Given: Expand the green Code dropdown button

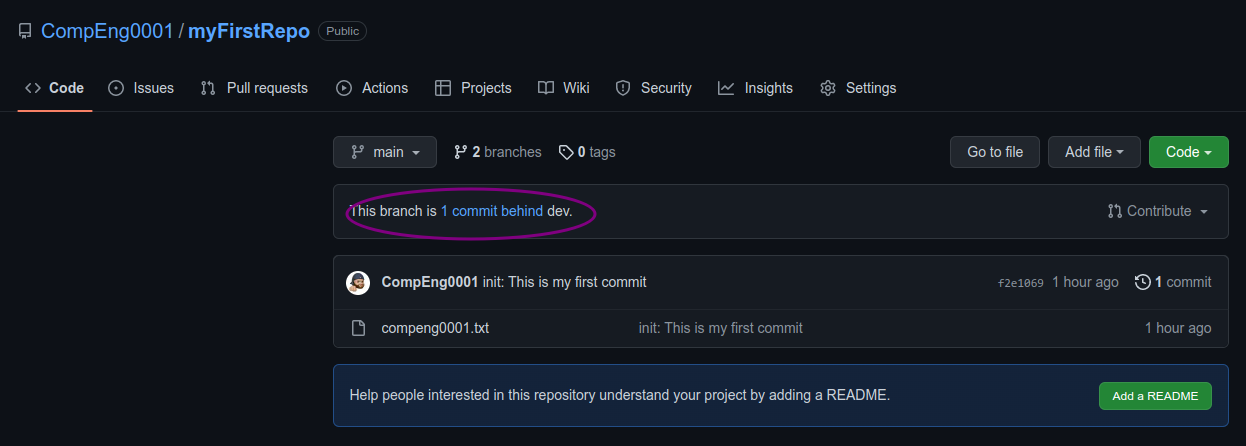Looking at the screenshot, I should click(x=1188, y=152).
